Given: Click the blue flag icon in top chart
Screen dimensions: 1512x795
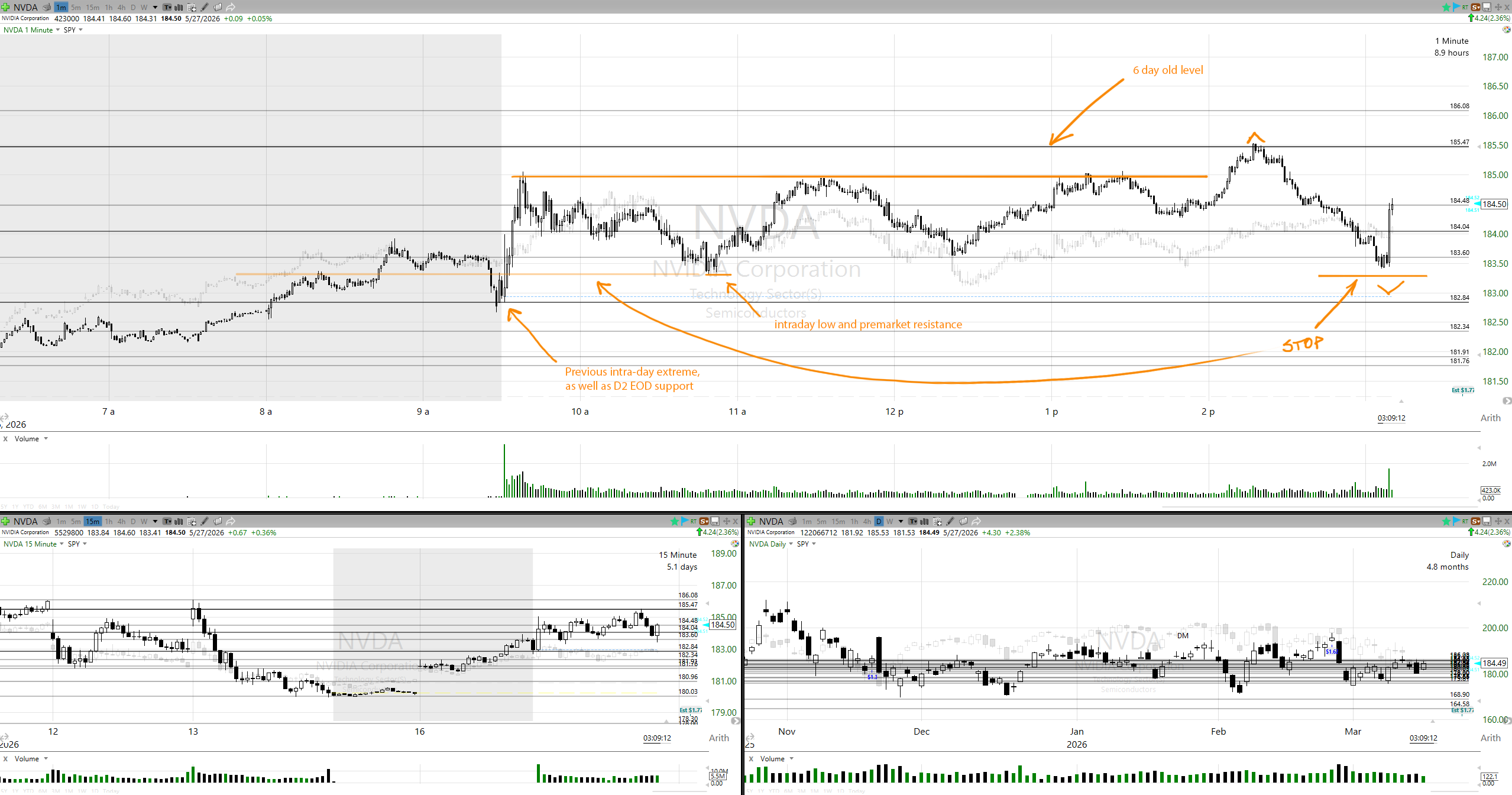Looking at the screenshot, I should click(x=1455, y=7).
